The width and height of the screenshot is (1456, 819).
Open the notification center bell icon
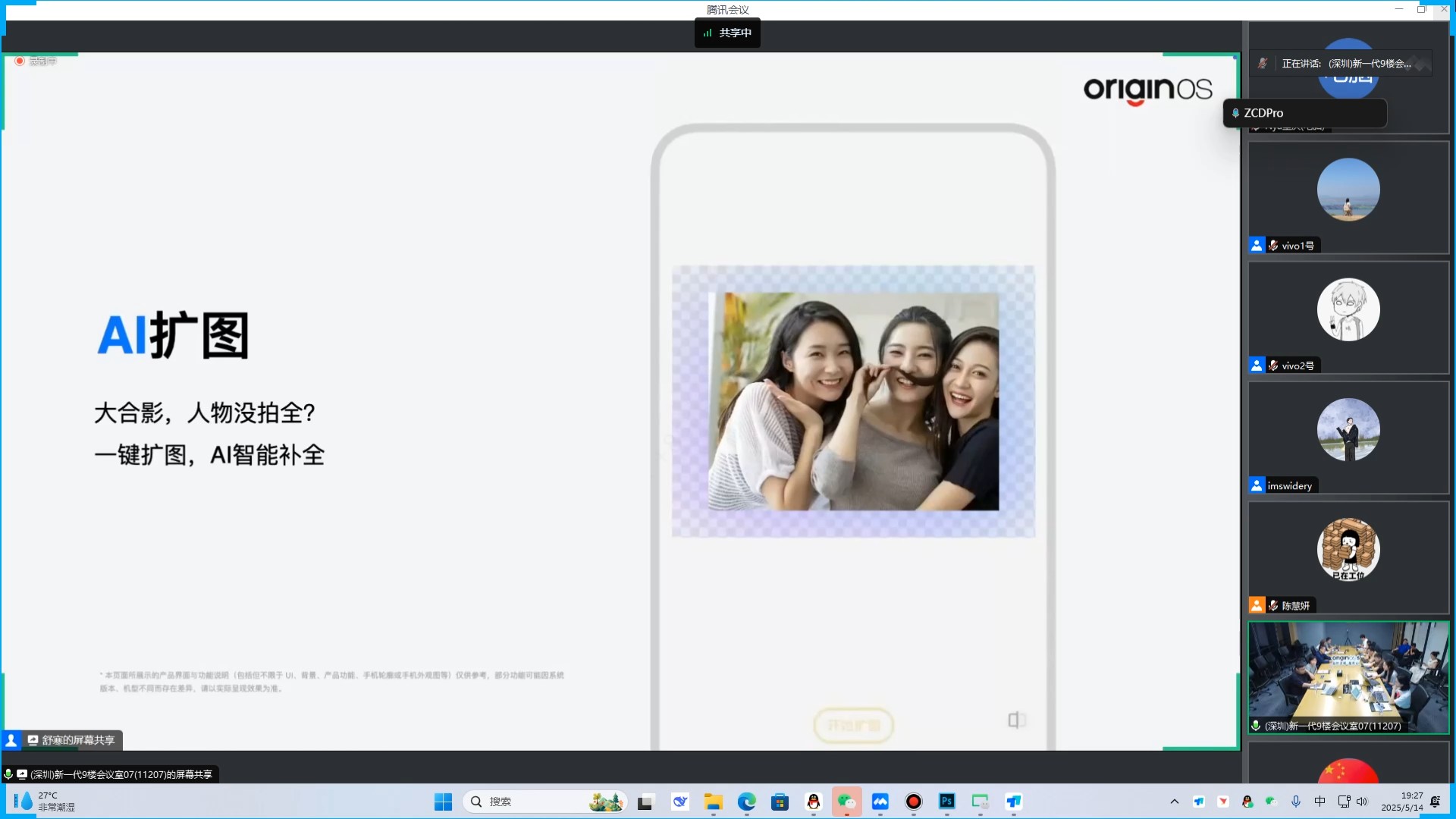1436,802
